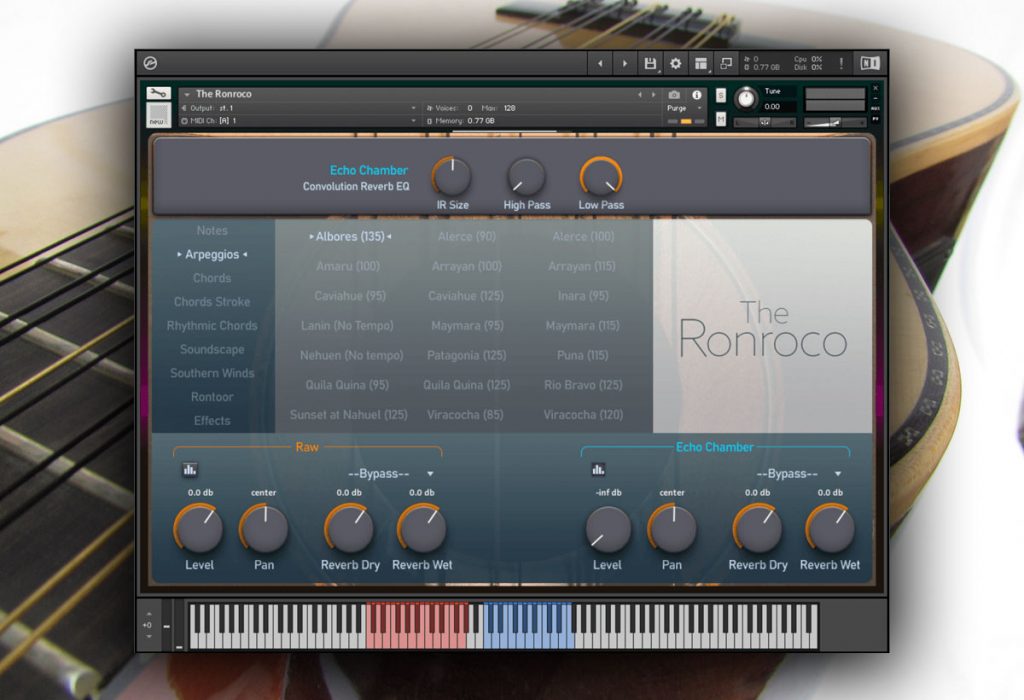Viewport: 1024px width, 700px height.
Task: Open Raw section EQ bars icon
Action: 189,469
